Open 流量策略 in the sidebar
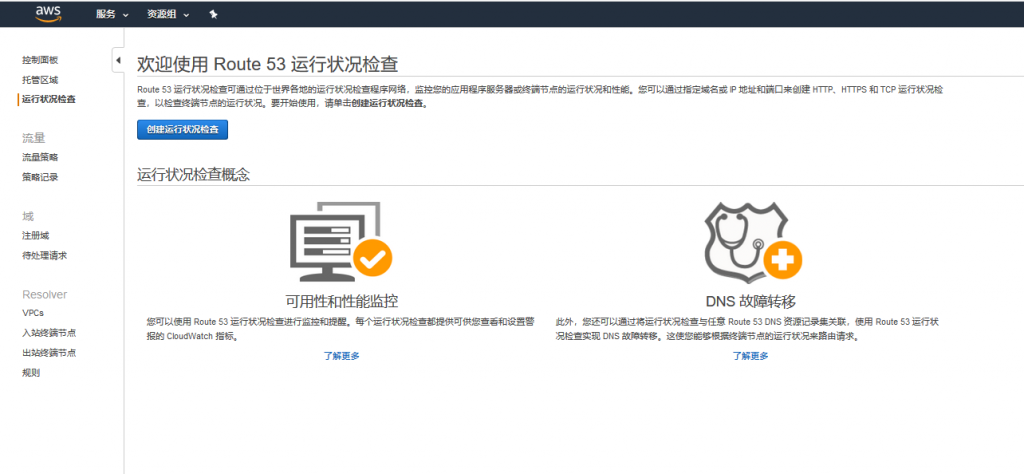 (x=40, y=157)
